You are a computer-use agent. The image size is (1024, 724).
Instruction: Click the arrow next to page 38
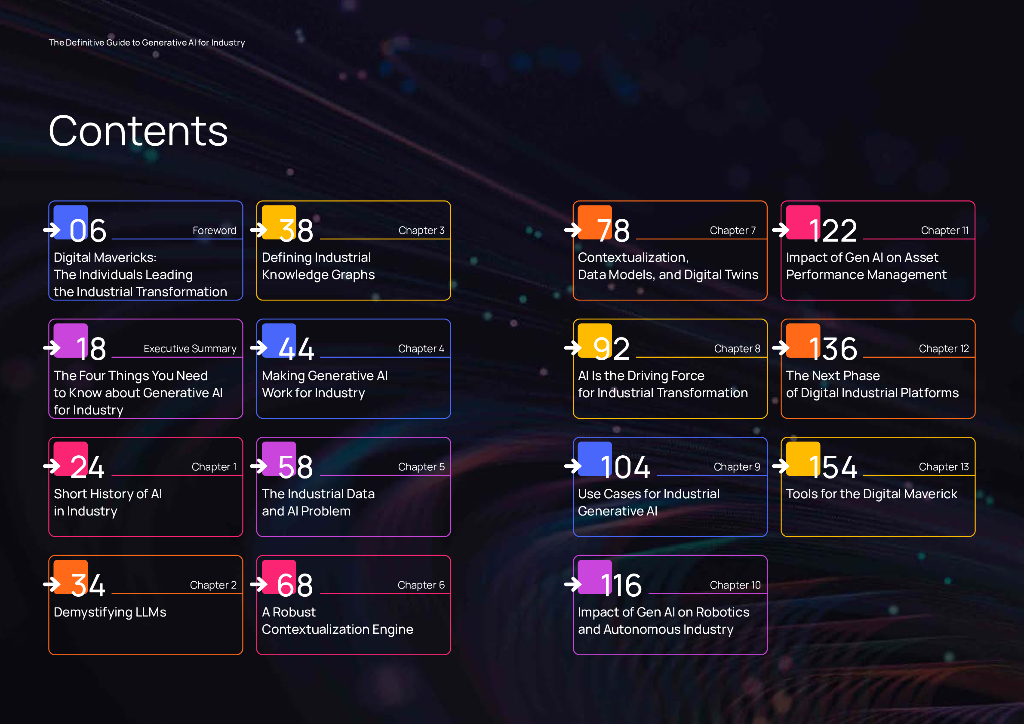click(259, 230)
